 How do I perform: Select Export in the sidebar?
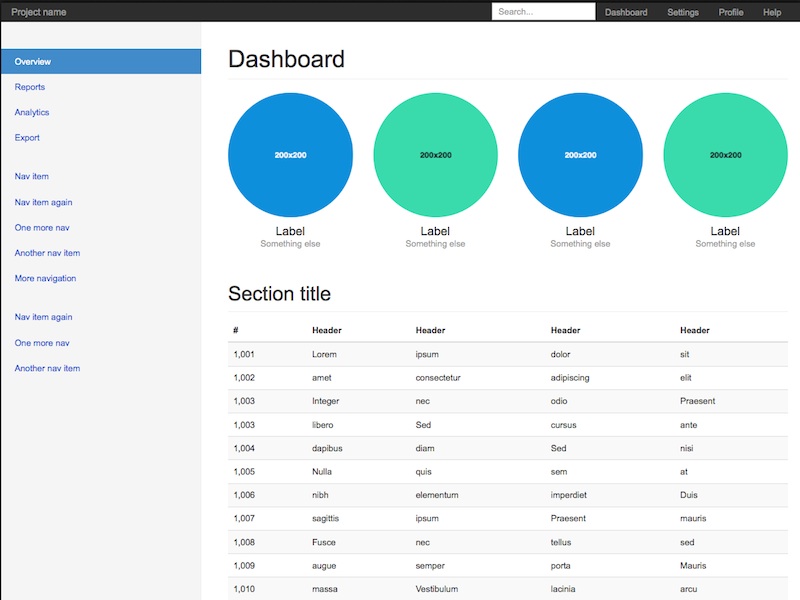[x=27, y=138]
